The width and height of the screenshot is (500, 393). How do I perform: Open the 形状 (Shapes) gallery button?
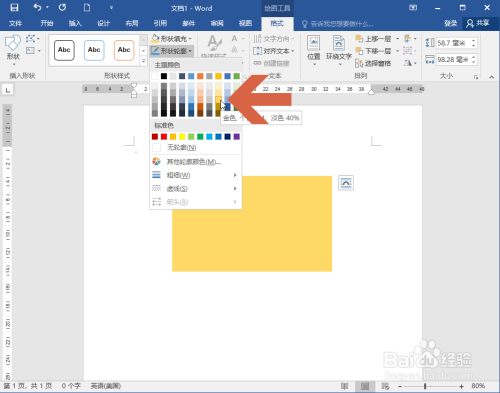13,50
